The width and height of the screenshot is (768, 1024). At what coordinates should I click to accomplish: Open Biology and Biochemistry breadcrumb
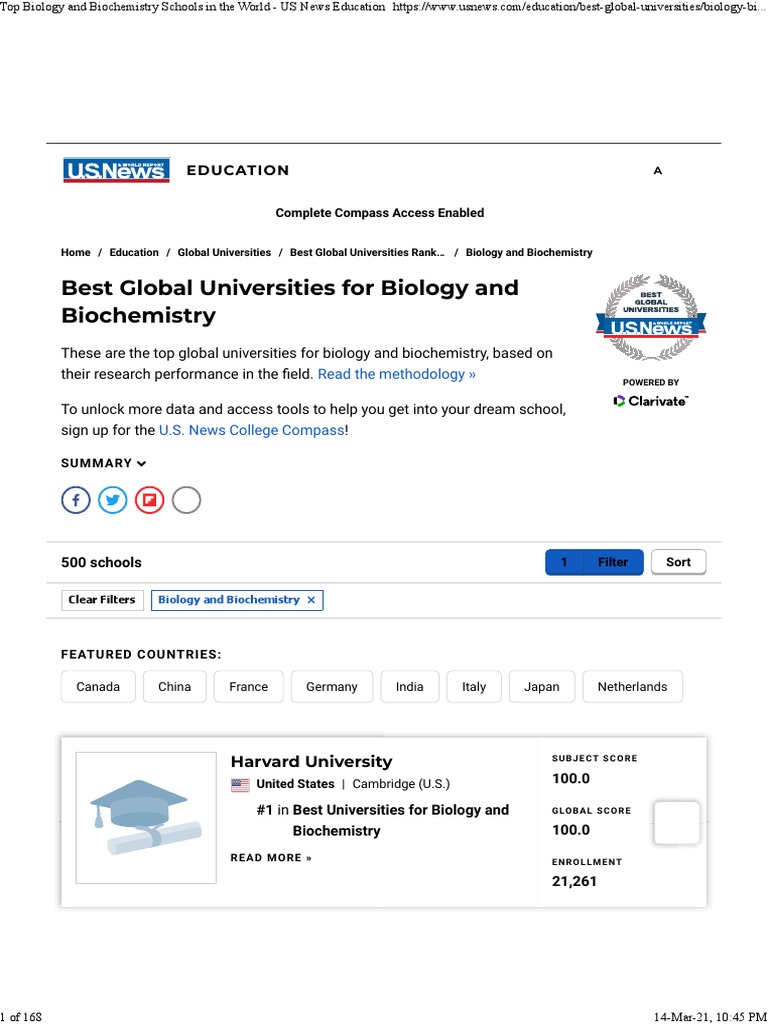(529, 253)
